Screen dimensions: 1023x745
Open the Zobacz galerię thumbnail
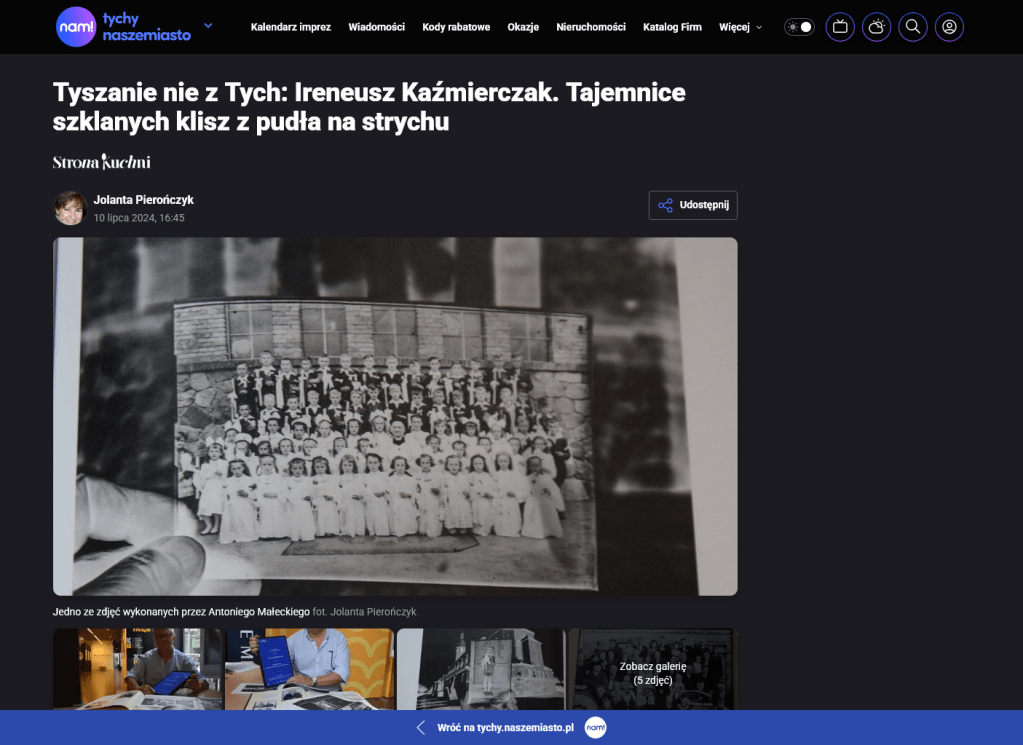pyautogui.click(x=652, y=670)
